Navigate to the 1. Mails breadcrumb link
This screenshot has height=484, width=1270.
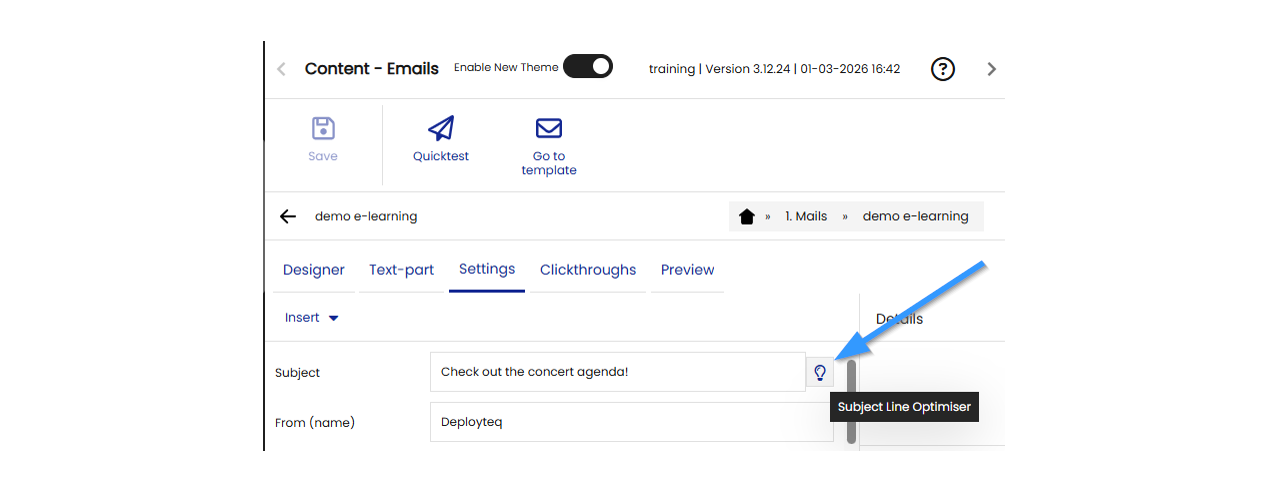[x=805, y=217]
